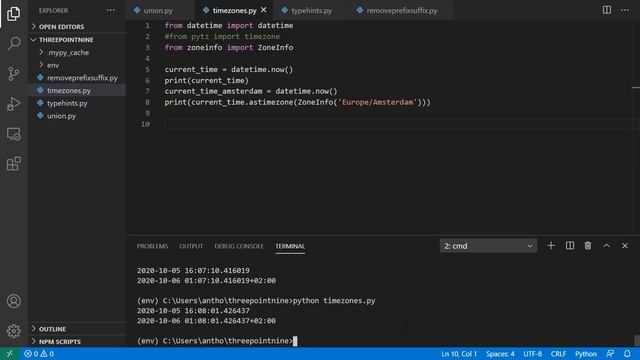640x360 pixels.
Task: Open the terminal selector dropdown 2: cmd
Action: point(488,246)
